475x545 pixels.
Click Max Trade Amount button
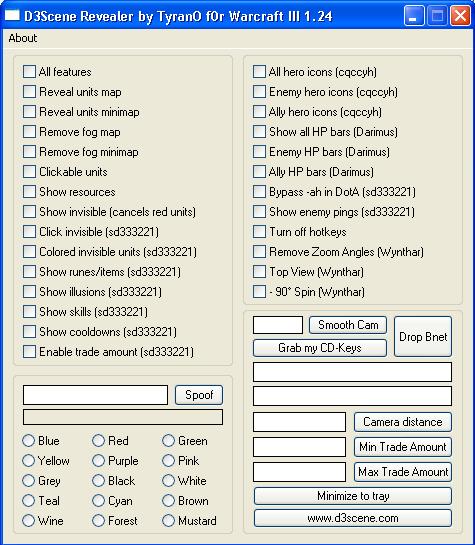pos(403,472)
